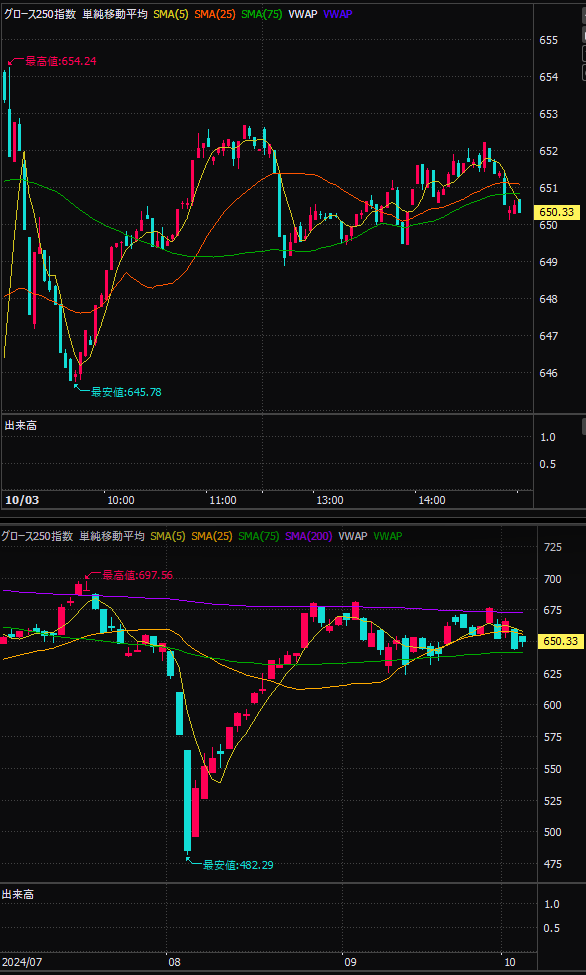Click the 09 month label on the daily chart
Image resolution: width=586 pixels, height=975 pixels.
tap(349, 962)
